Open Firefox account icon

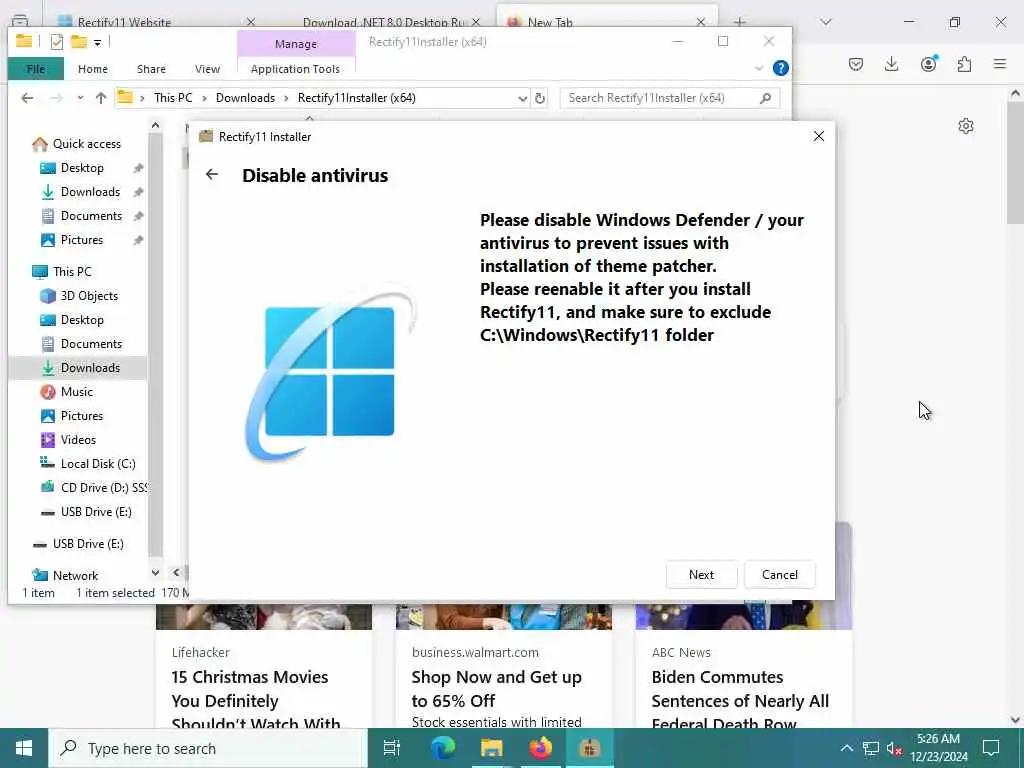pos(929,64)
